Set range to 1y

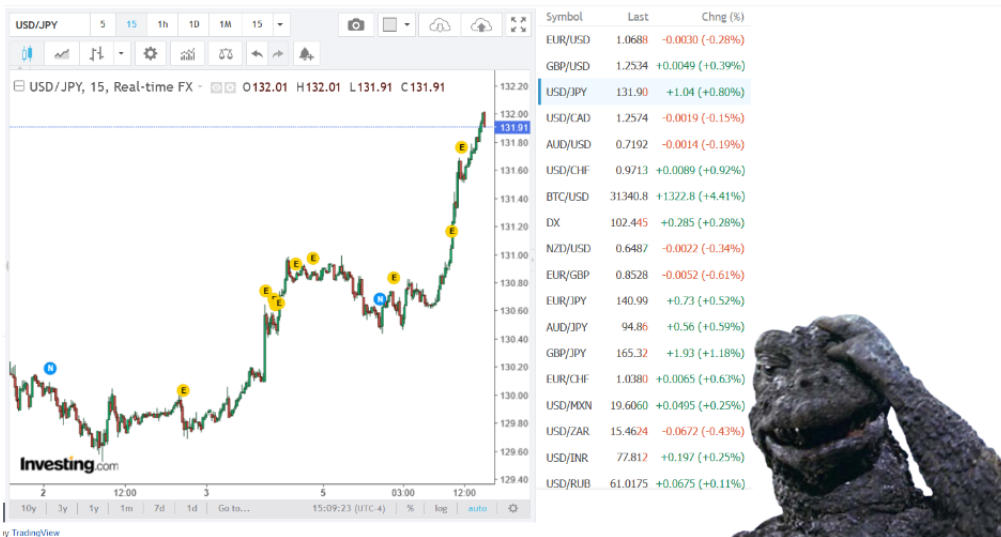click(x=94, y=508)
